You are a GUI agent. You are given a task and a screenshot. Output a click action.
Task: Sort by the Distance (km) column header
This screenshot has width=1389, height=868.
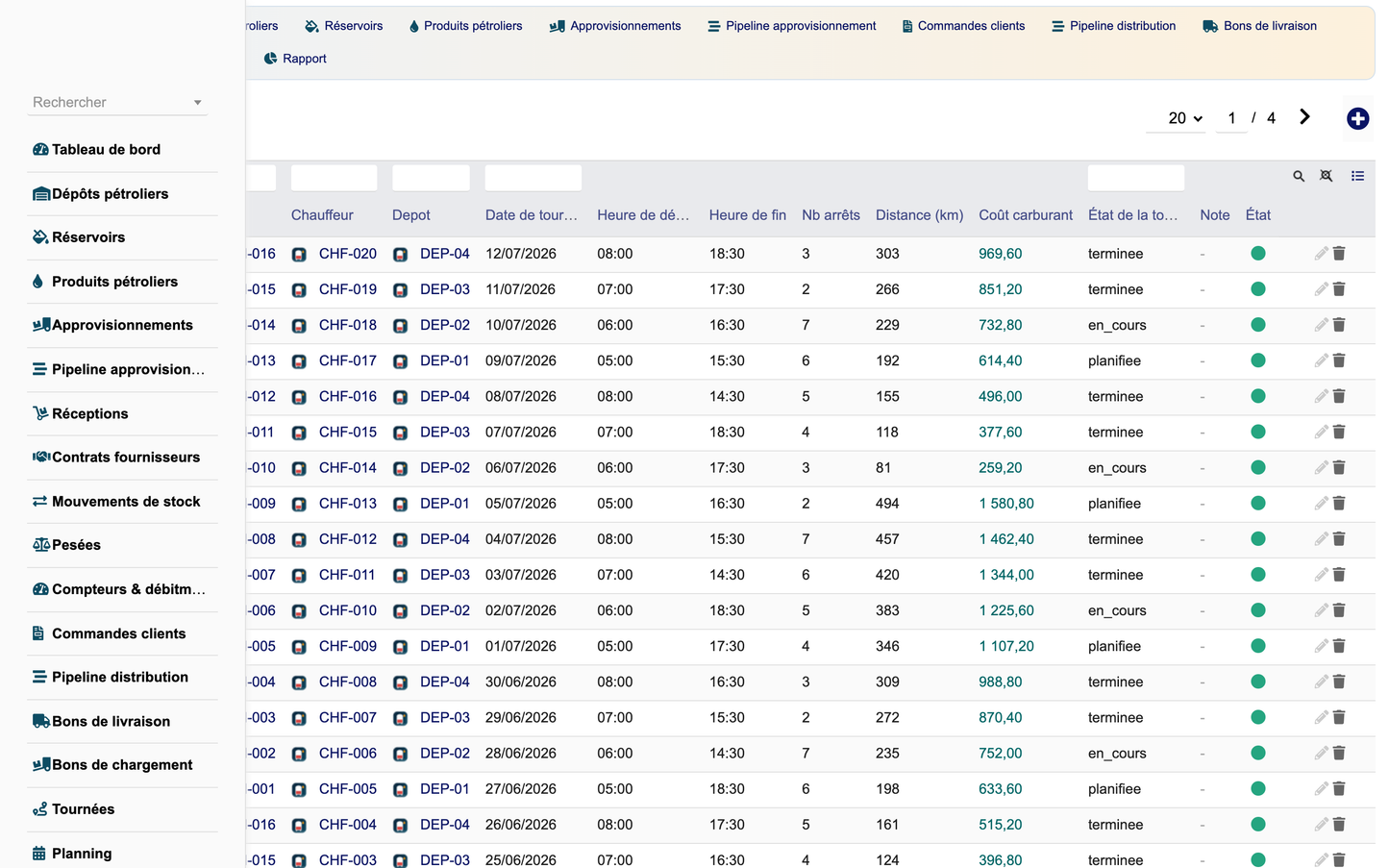click(x=919, y=215)
